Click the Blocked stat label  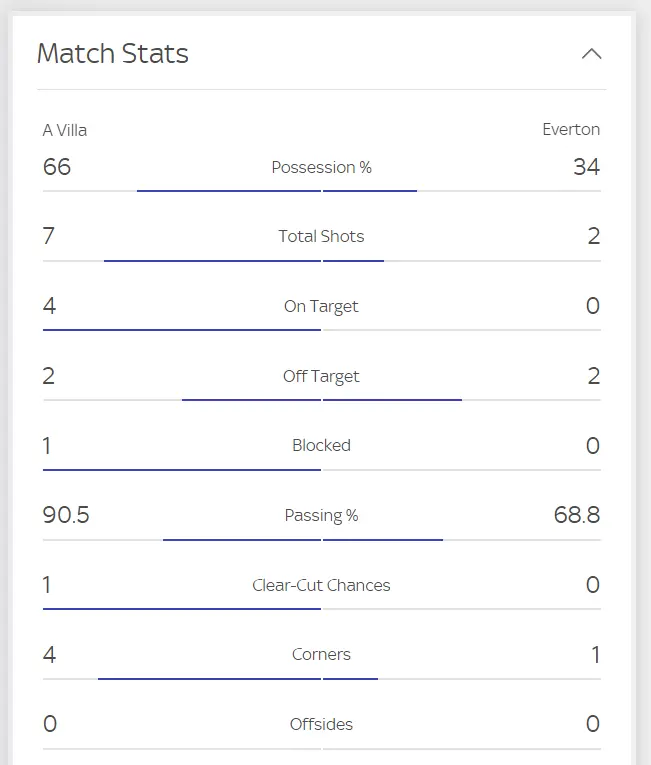click(x=321, y=446)
